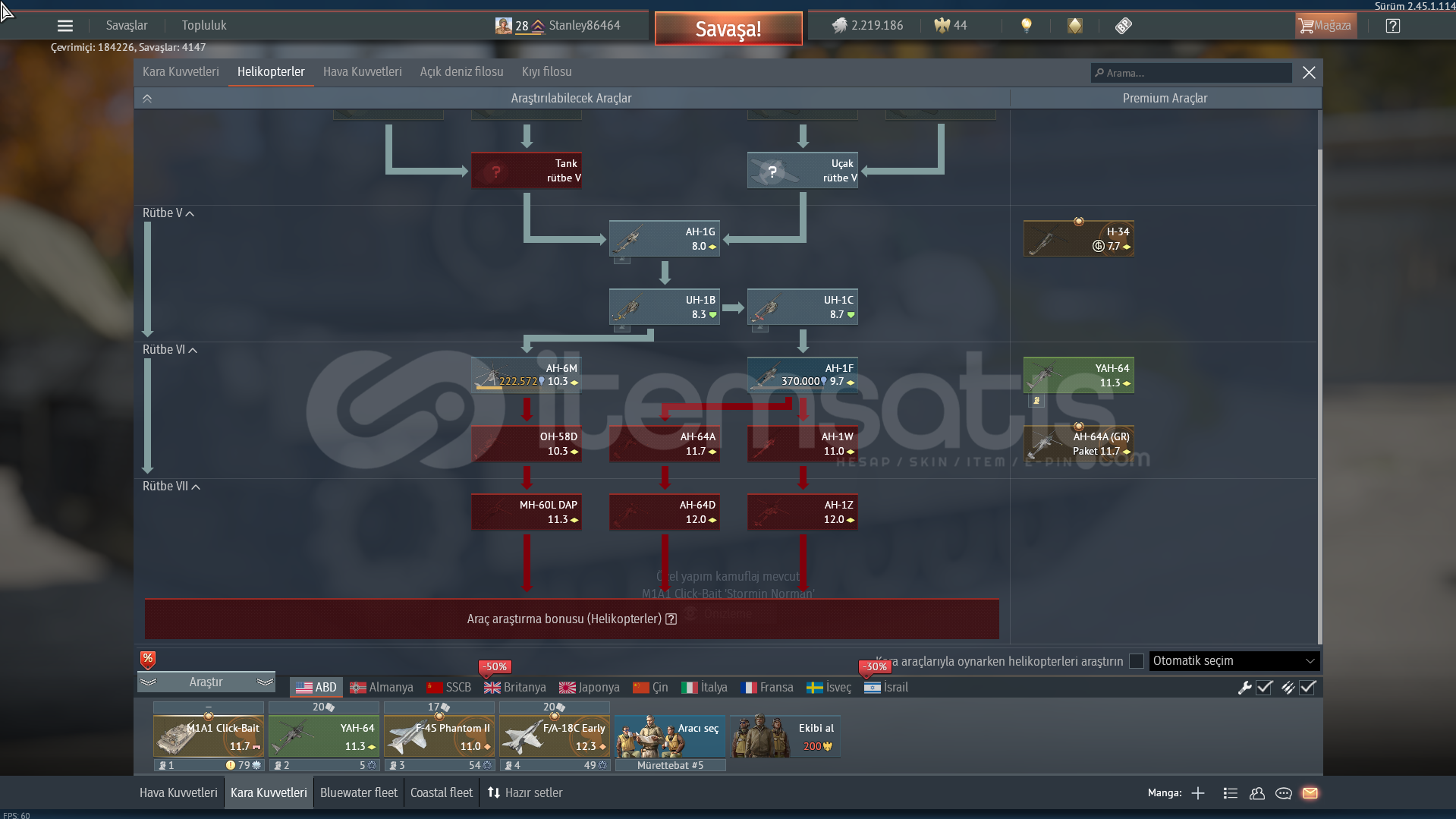Open the golden warbond icon
Image resolution: width=1456 pixels, height=819 pixels.
tap(1075, 26)
